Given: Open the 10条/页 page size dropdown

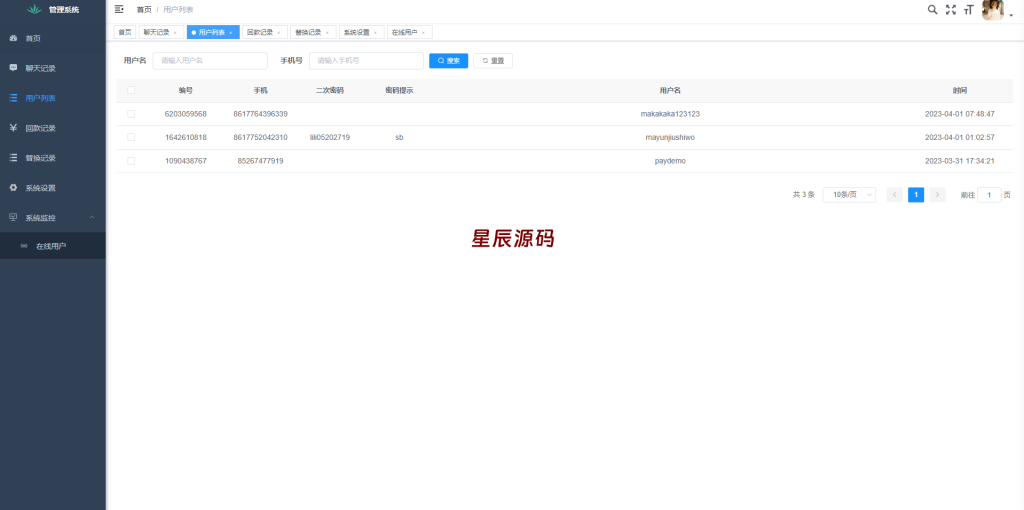Looking at the screenshot, I should 849,195.
